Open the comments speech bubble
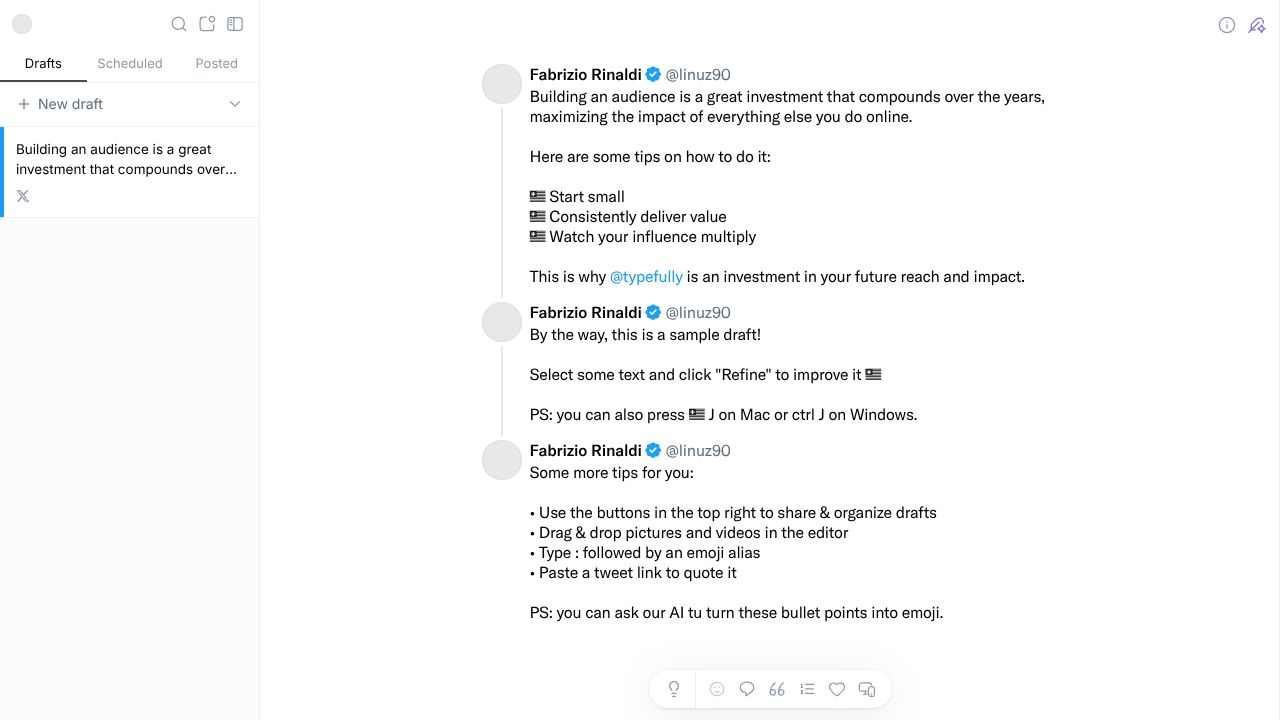The height and width of the screenshot is (720, 1280). coord(747,689)
